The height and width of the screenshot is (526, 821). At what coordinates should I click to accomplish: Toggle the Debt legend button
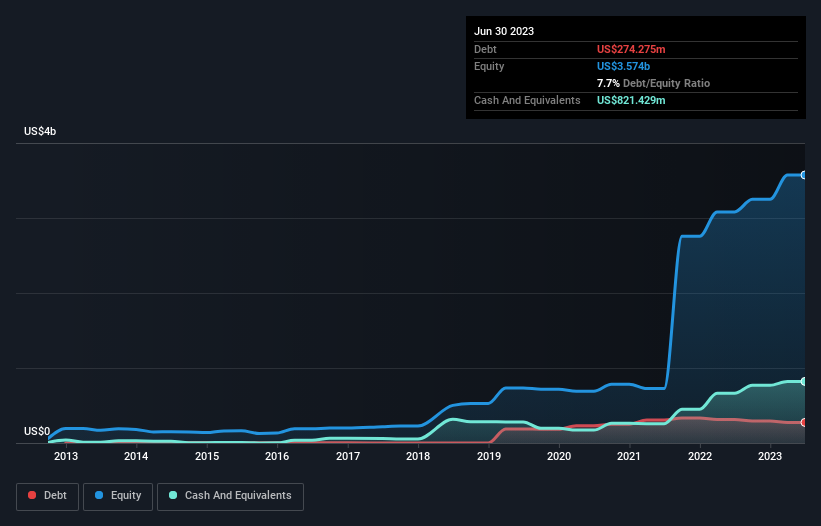coord(47,496)
